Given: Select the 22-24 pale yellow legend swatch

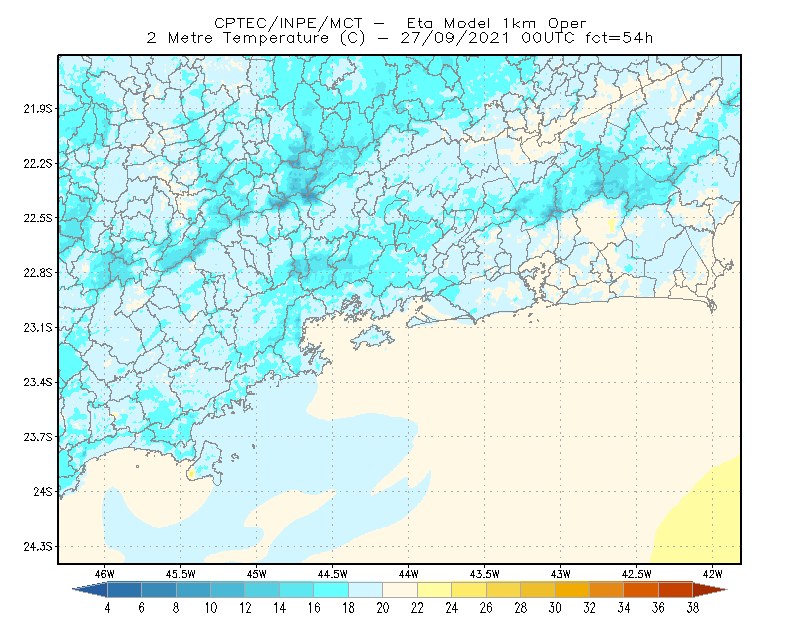Looking at the screenshot, I should point(435,590).
